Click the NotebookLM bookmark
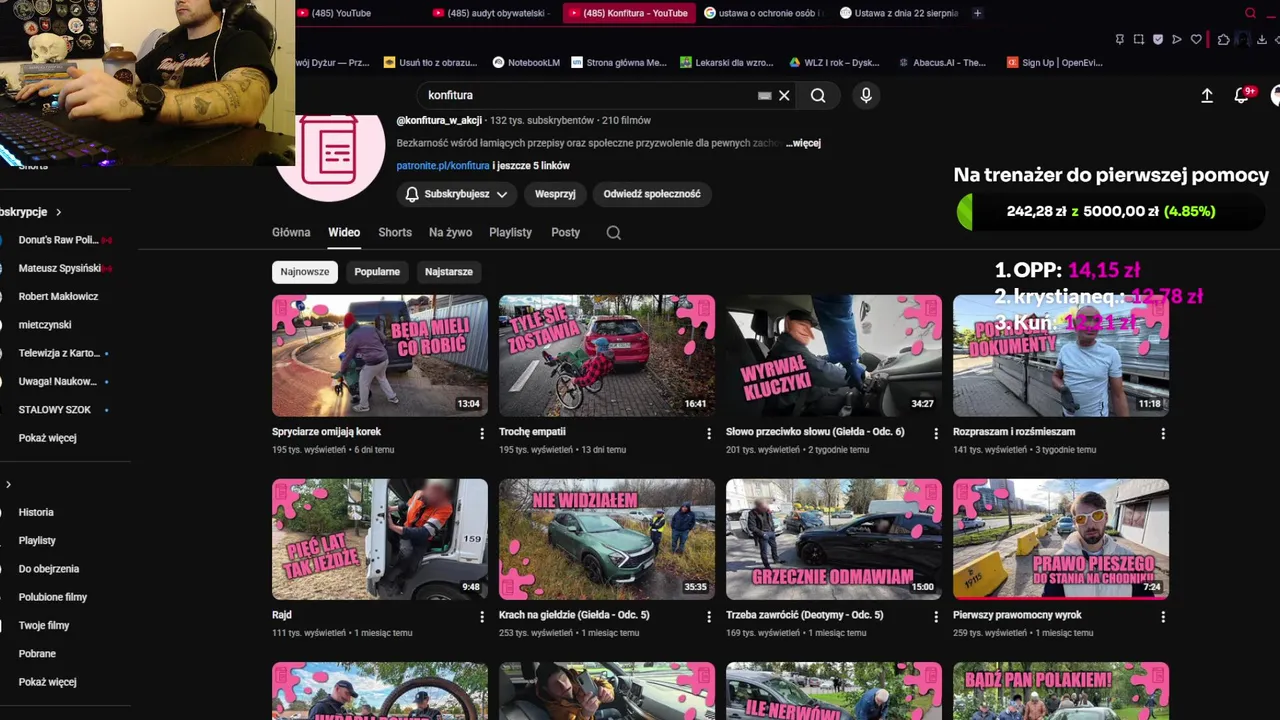This screenshot has height=720, width=1280. tap(525, 62)
